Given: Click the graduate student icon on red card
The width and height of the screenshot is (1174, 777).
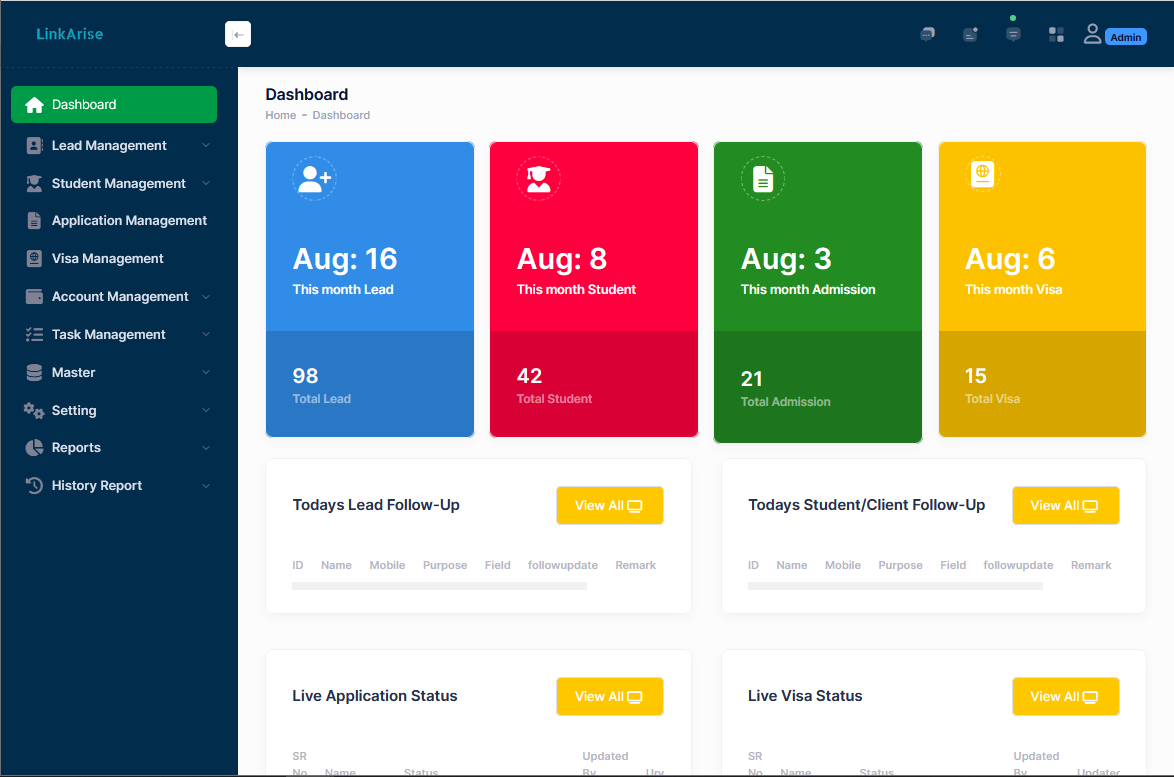Looking at the screenshot, I should pos(538,179).
